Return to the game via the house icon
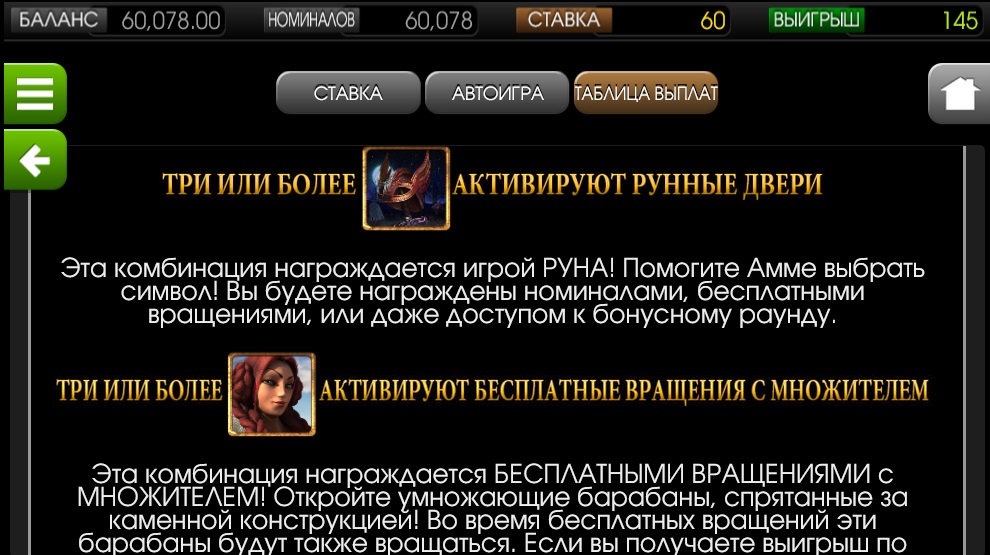 click(958, 93)
